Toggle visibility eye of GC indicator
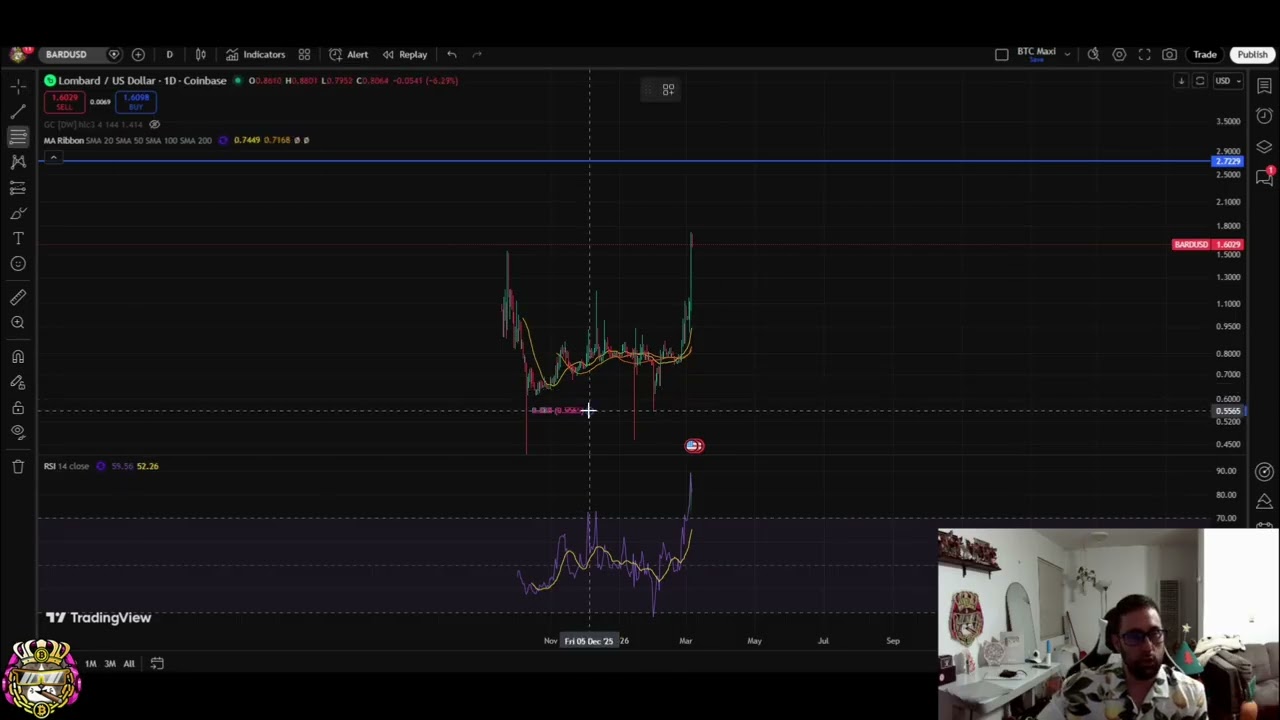Viewport: 1280px width, 720px height. click(x=154, y=125)
